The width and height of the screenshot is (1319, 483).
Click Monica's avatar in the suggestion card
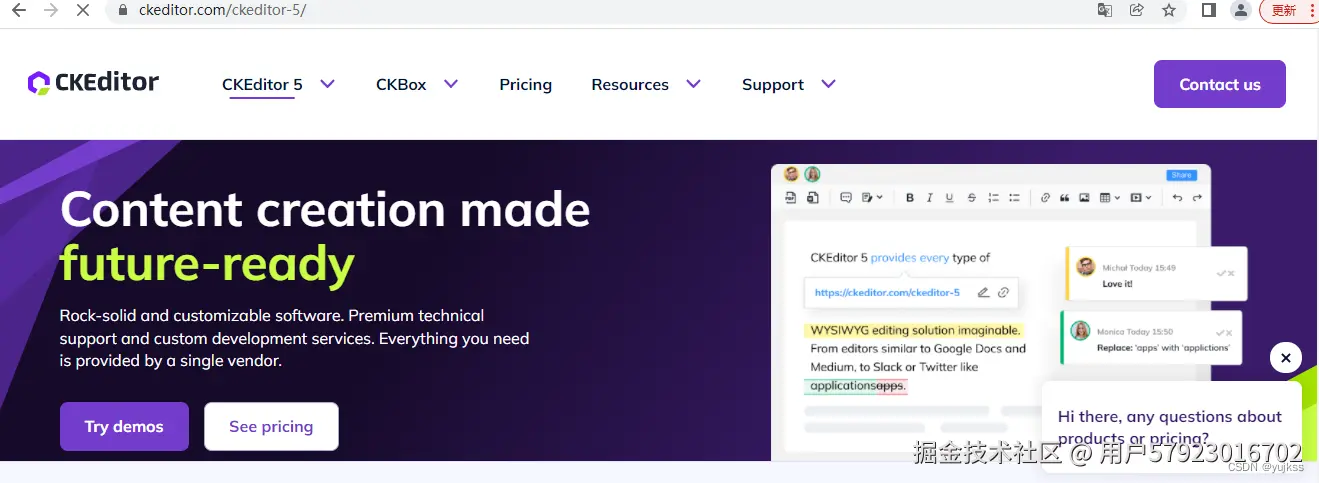click(1080, 330)
